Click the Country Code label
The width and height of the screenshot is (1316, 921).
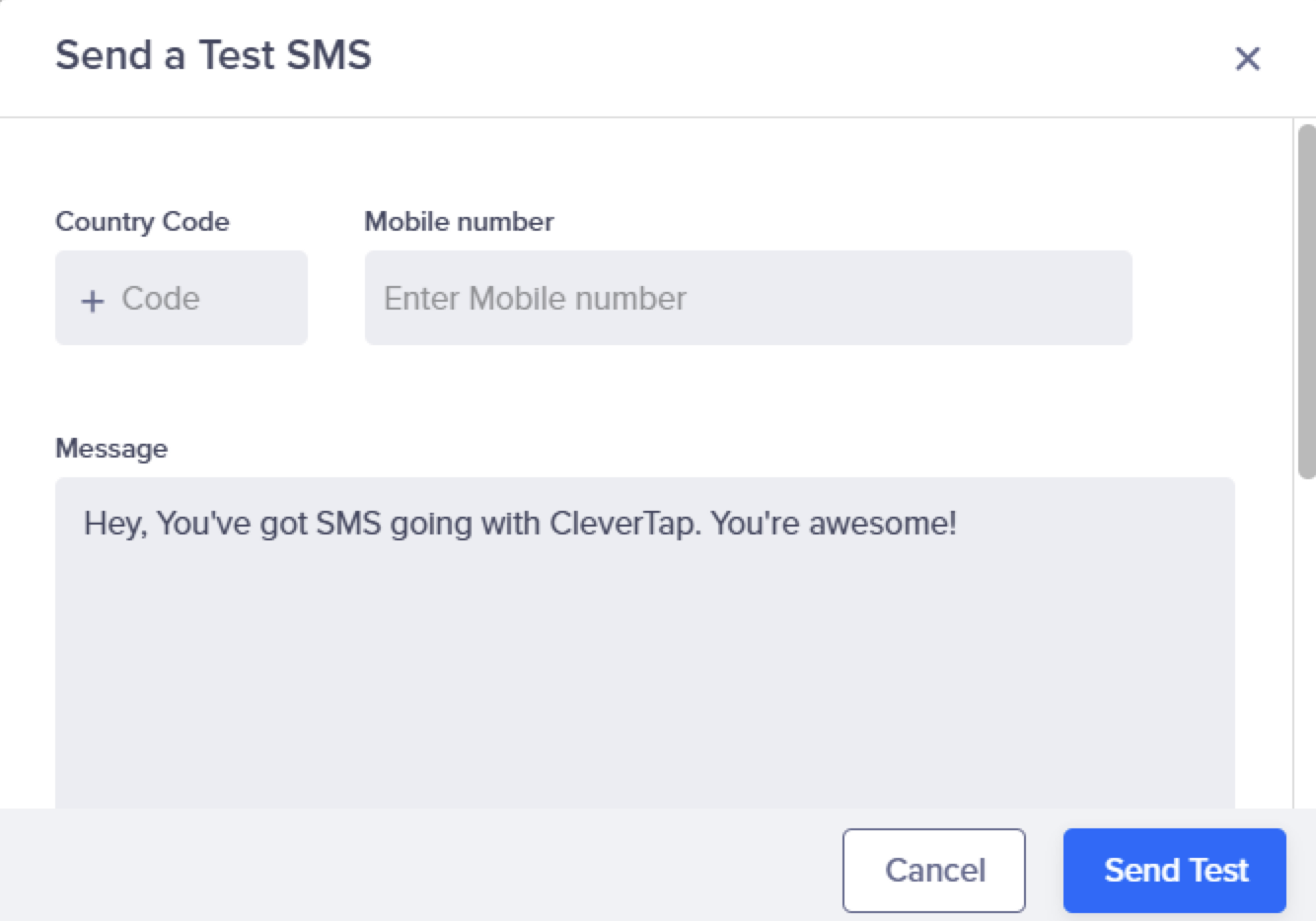point(142,222)
